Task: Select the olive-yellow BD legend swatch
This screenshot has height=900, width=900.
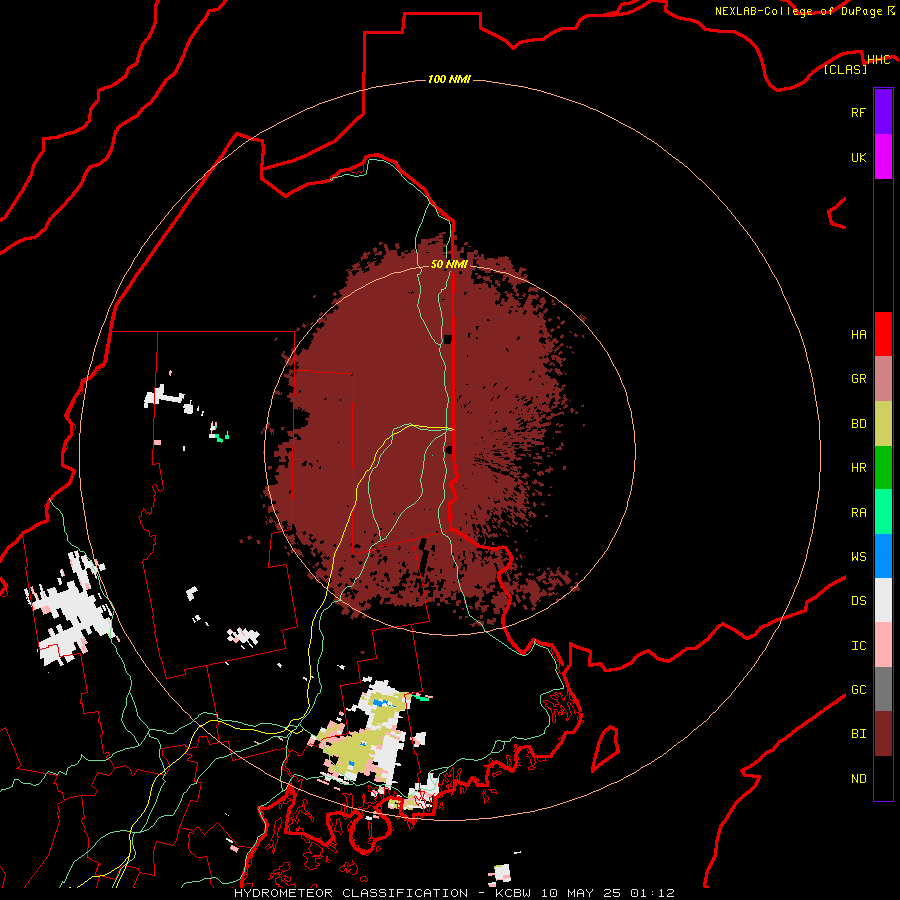Action: (x=883, y=424)
